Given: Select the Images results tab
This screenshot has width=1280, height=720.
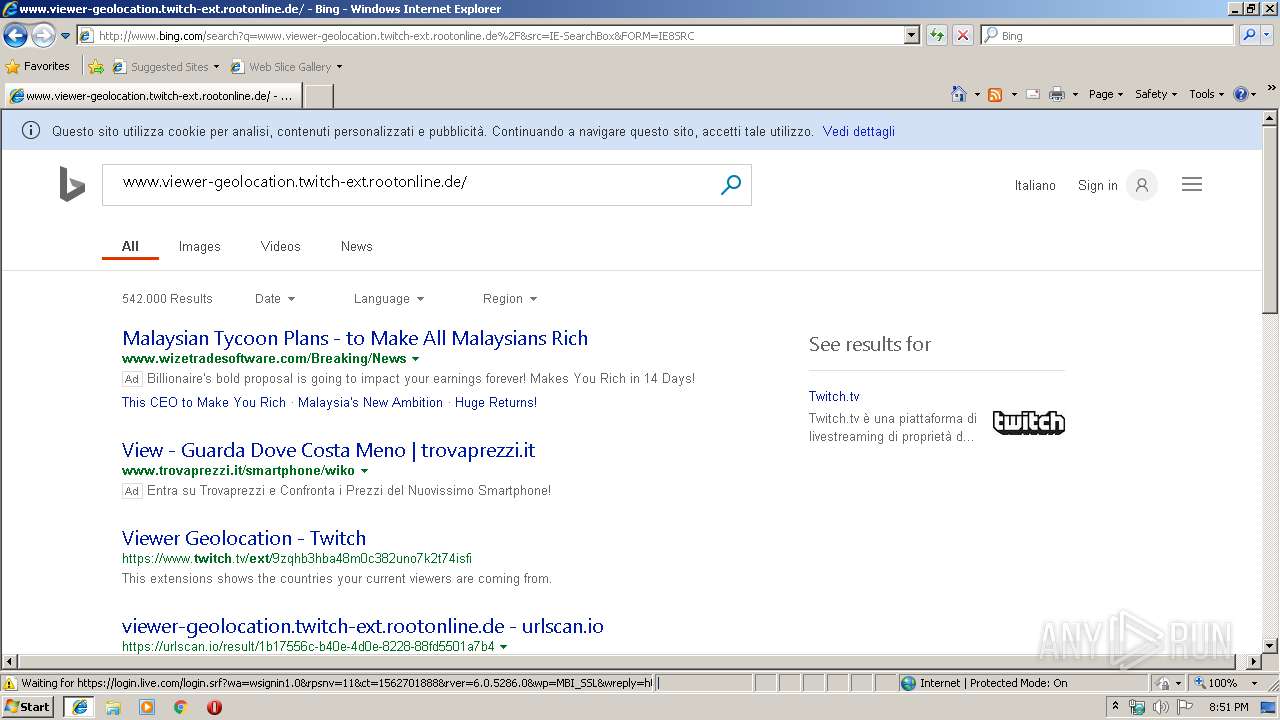Looking at the screenshot, I should pos(200,246).
